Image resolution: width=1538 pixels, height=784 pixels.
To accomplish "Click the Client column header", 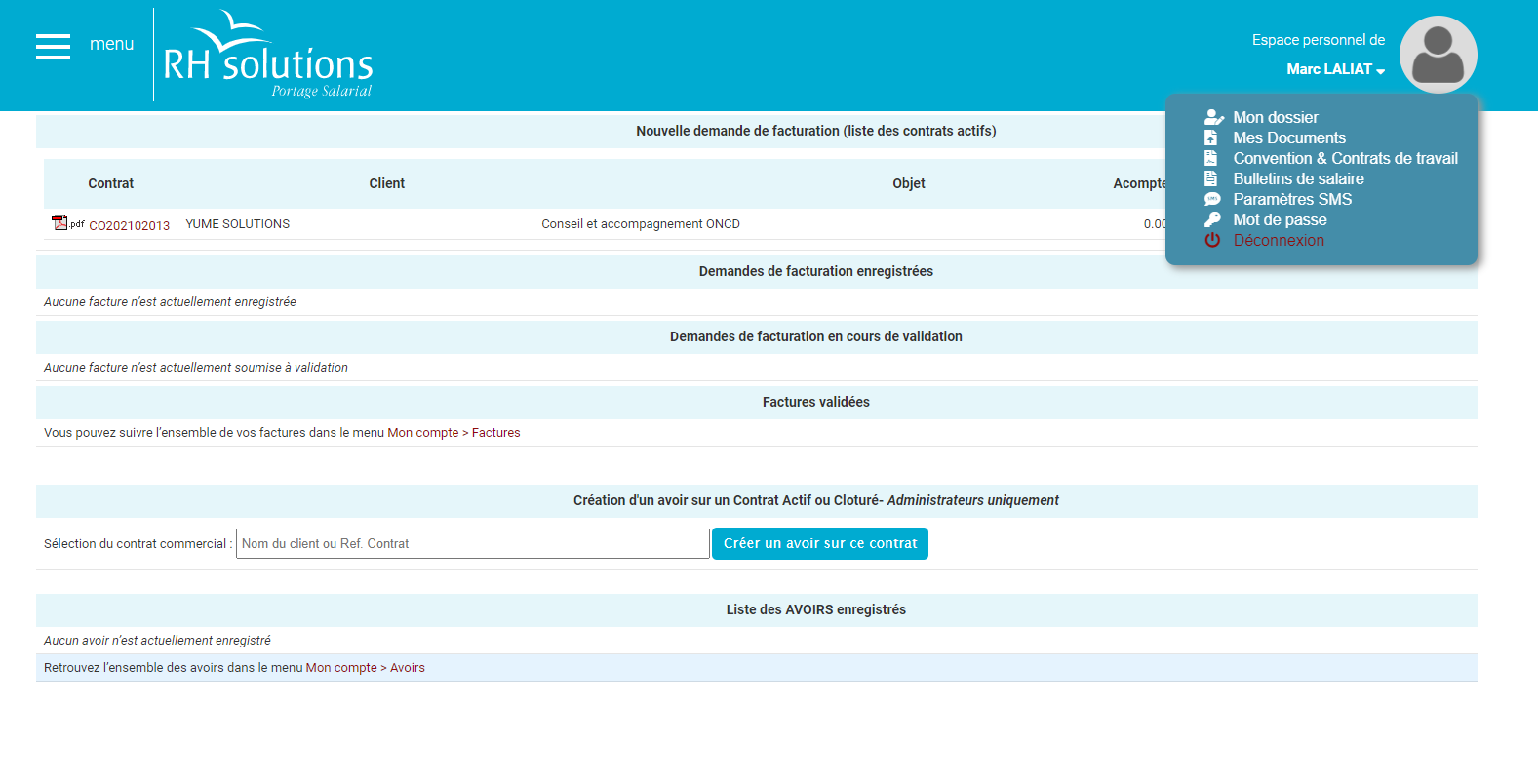I will pyautogui.click(x=387, y=183).
